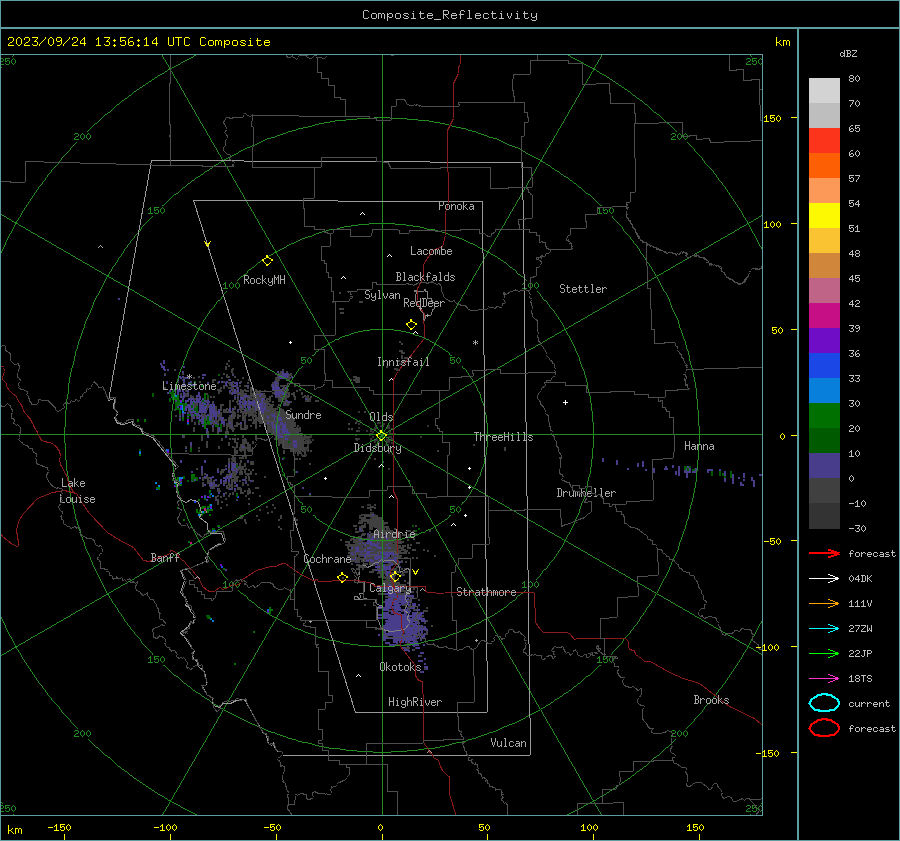Pick the magenta 39–42 dBZ color swatch
This screenshot has width=900, height=841.
[x=824, y=316]
